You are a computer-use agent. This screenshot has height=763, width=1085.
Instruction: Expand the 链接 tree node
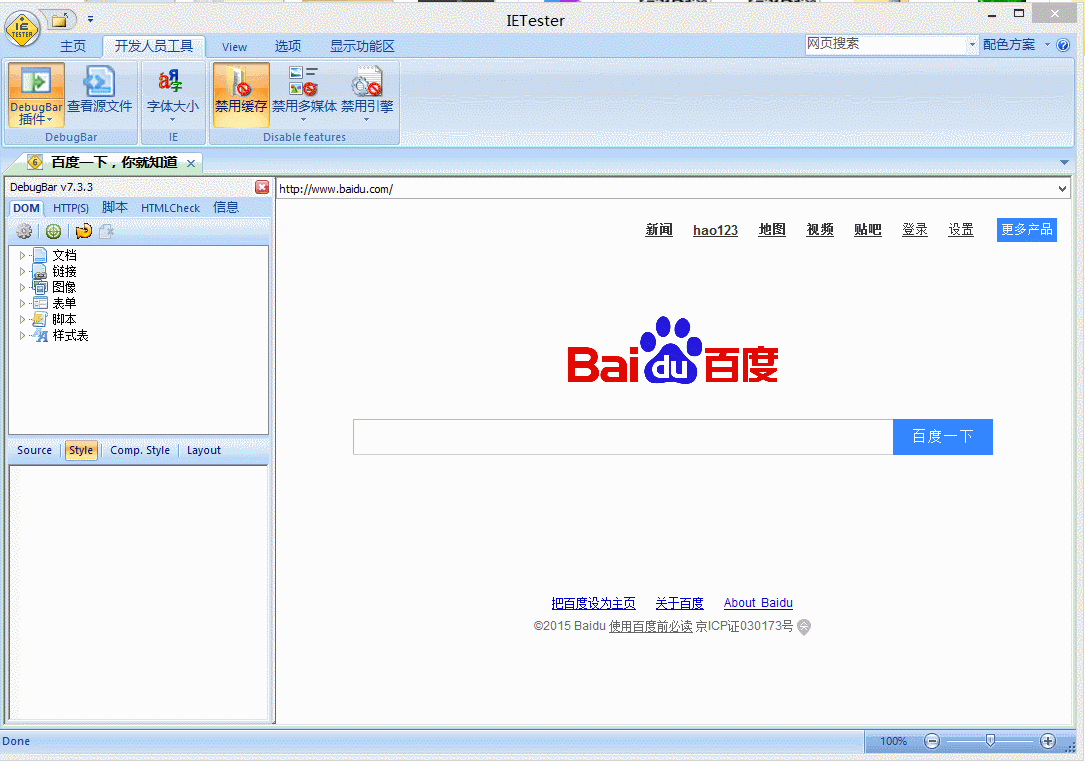(22, 272)
